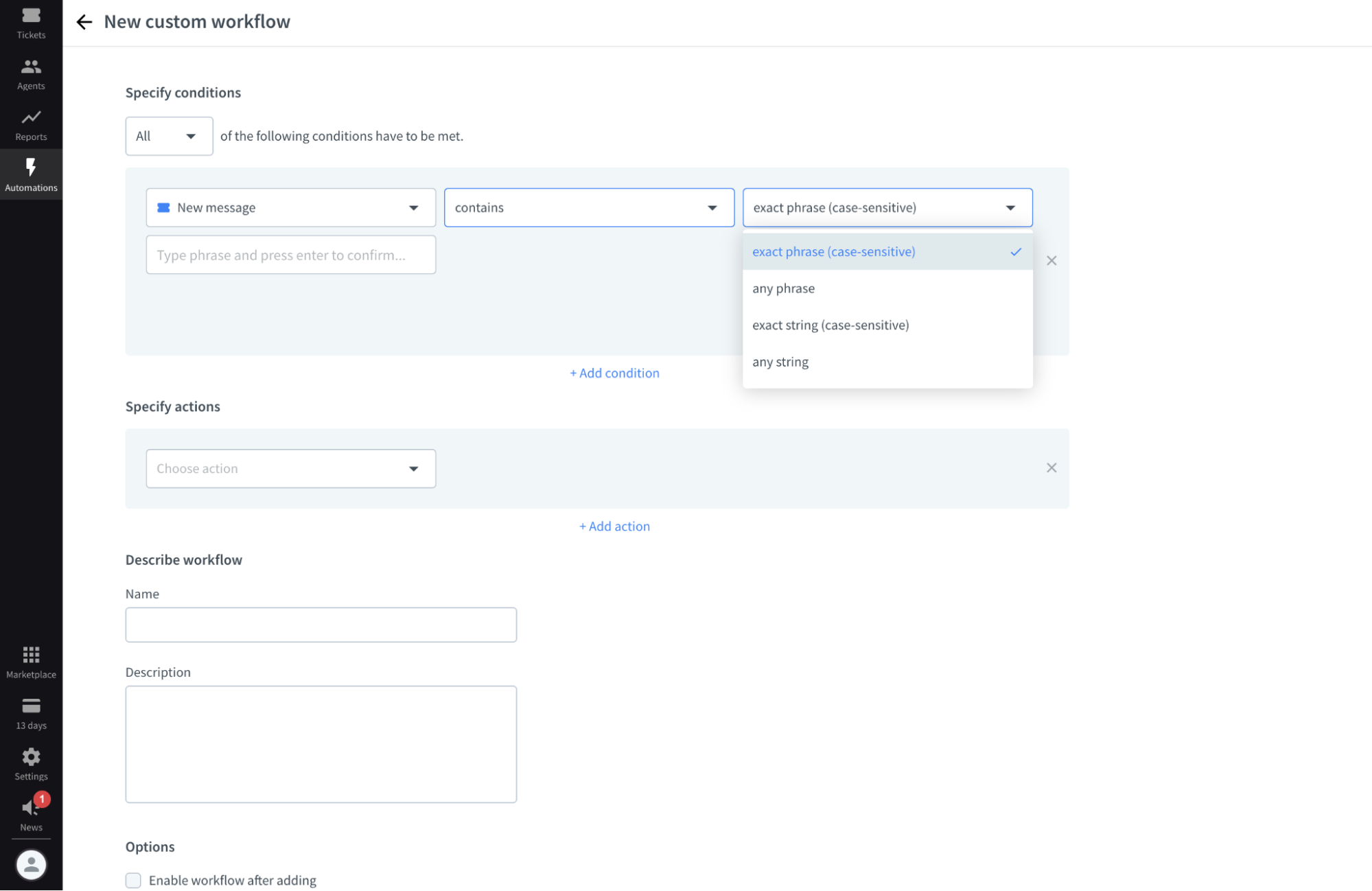
Task: Open the Automations panel
Action: [x=31, y=174]
